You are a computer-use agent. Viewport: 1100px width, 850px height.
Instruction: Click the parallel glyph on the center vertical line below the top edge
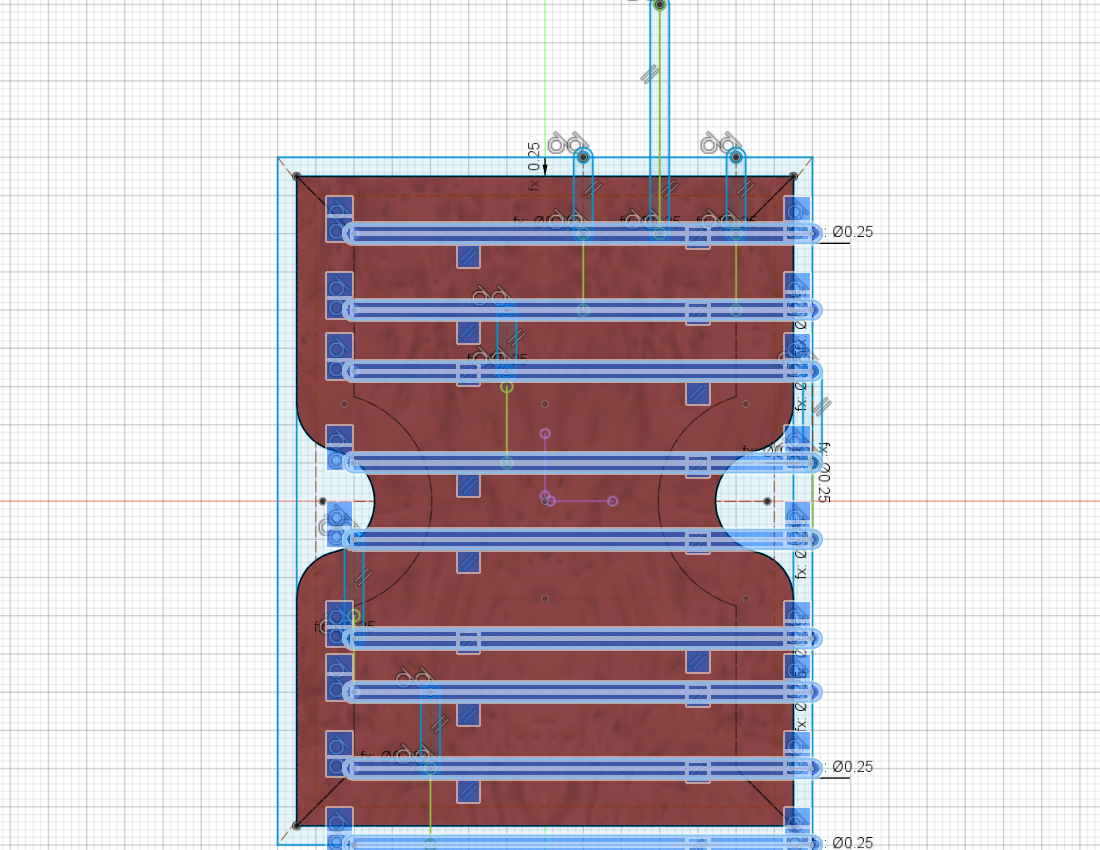669,188
